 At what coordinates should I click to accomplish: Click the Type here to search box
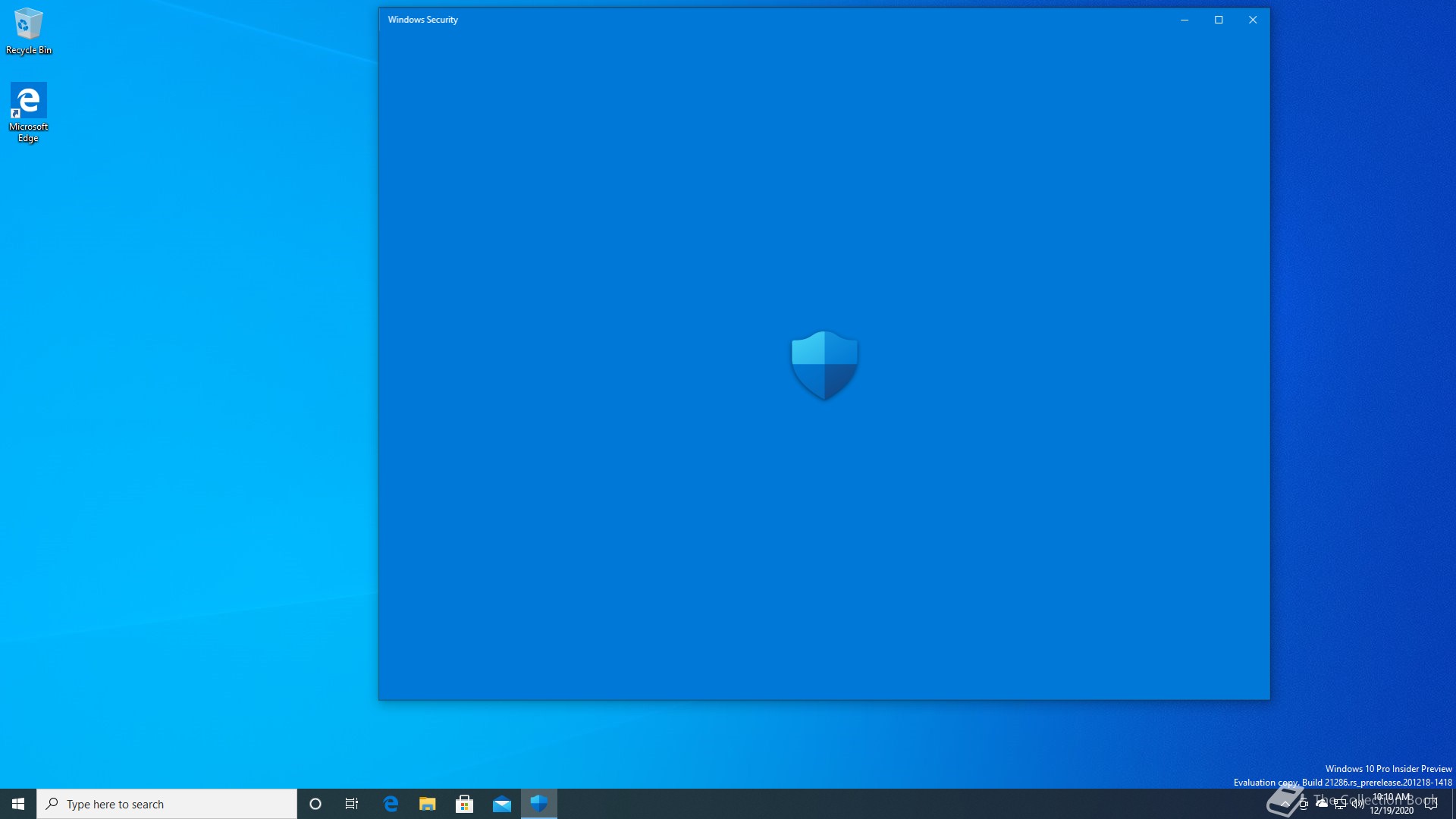point(167,804)
